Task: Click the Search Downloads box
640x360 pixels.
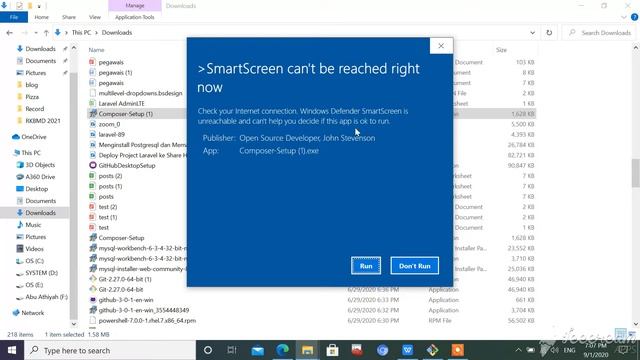Action: tap(600, 33)
